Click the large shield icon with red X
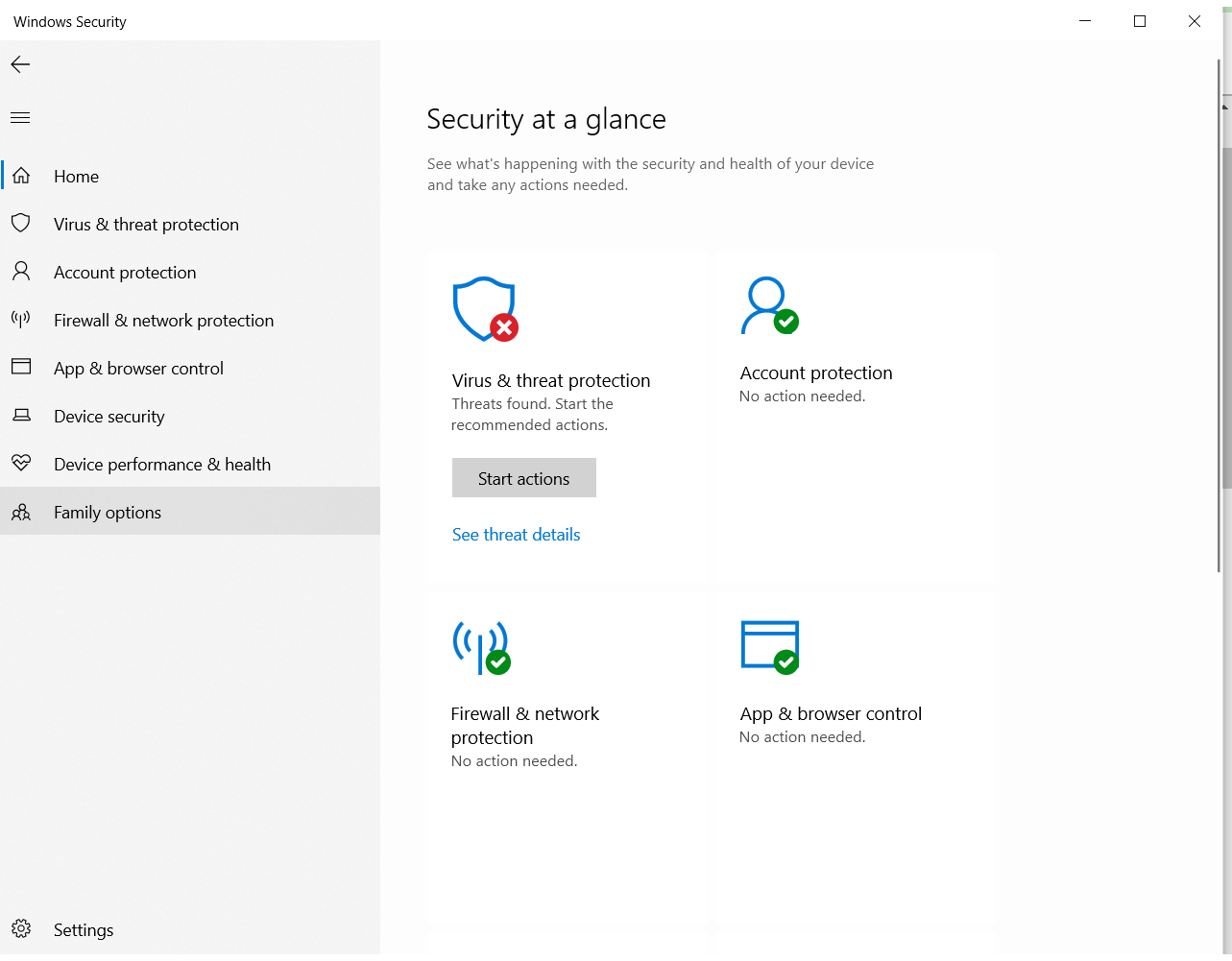1232x961 pixels. (x=485, y=309)
